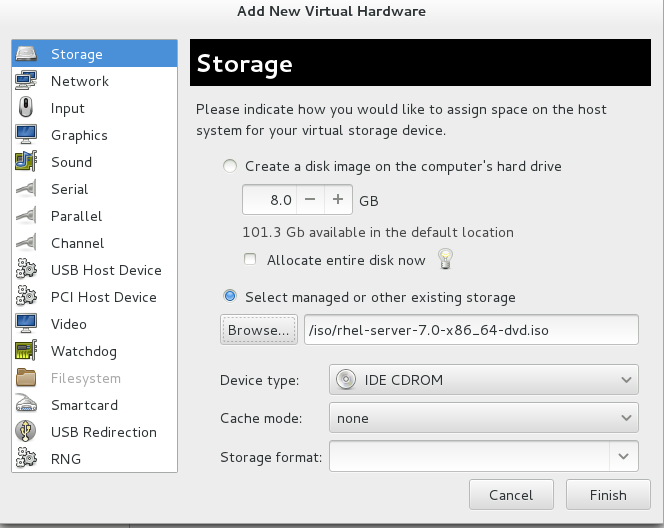Choose the Watchdog card icon
The height and width of the screenshot is (528, 664).
26,351
